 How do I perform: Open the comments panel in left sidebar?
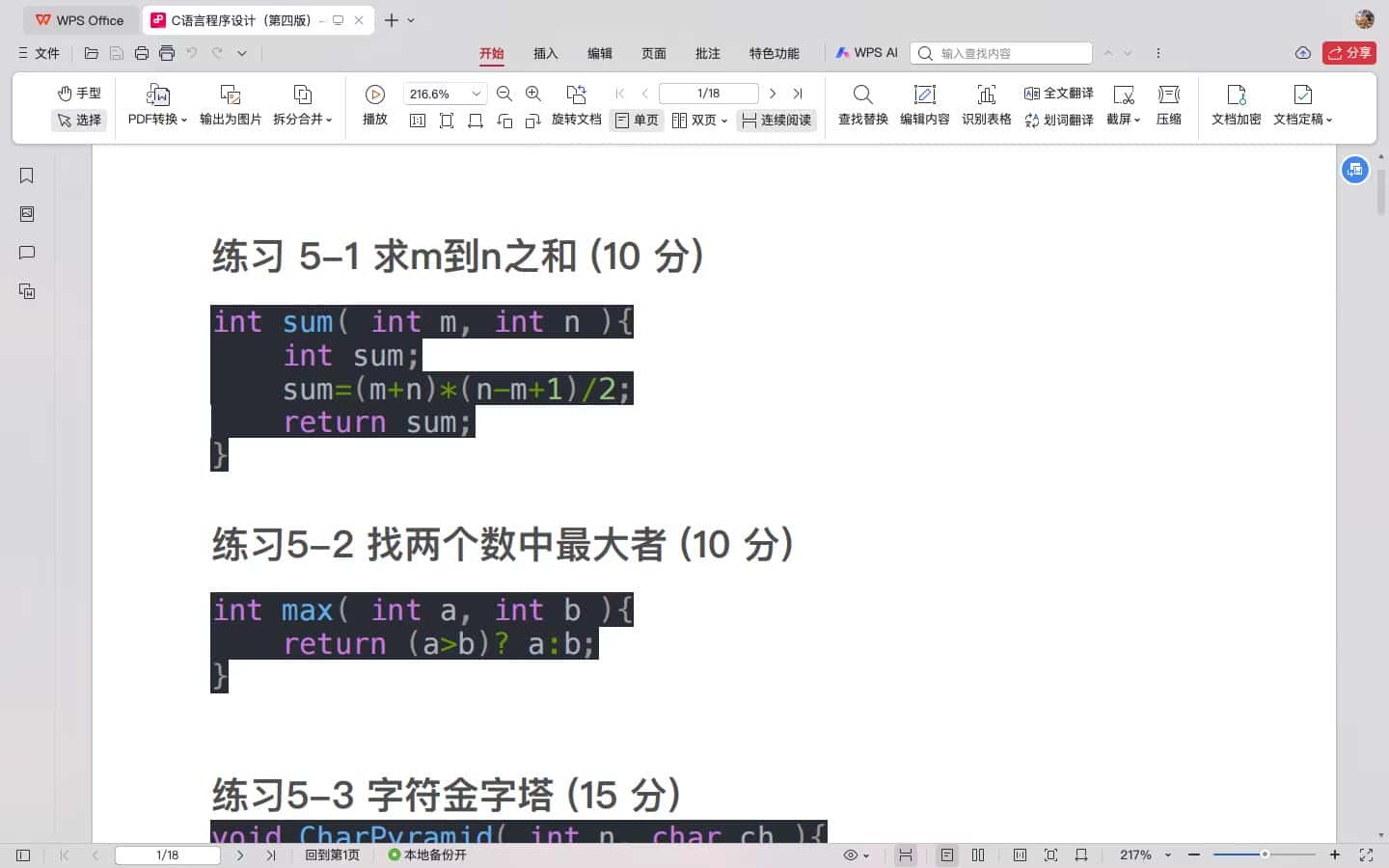click(x=27, y=253)
